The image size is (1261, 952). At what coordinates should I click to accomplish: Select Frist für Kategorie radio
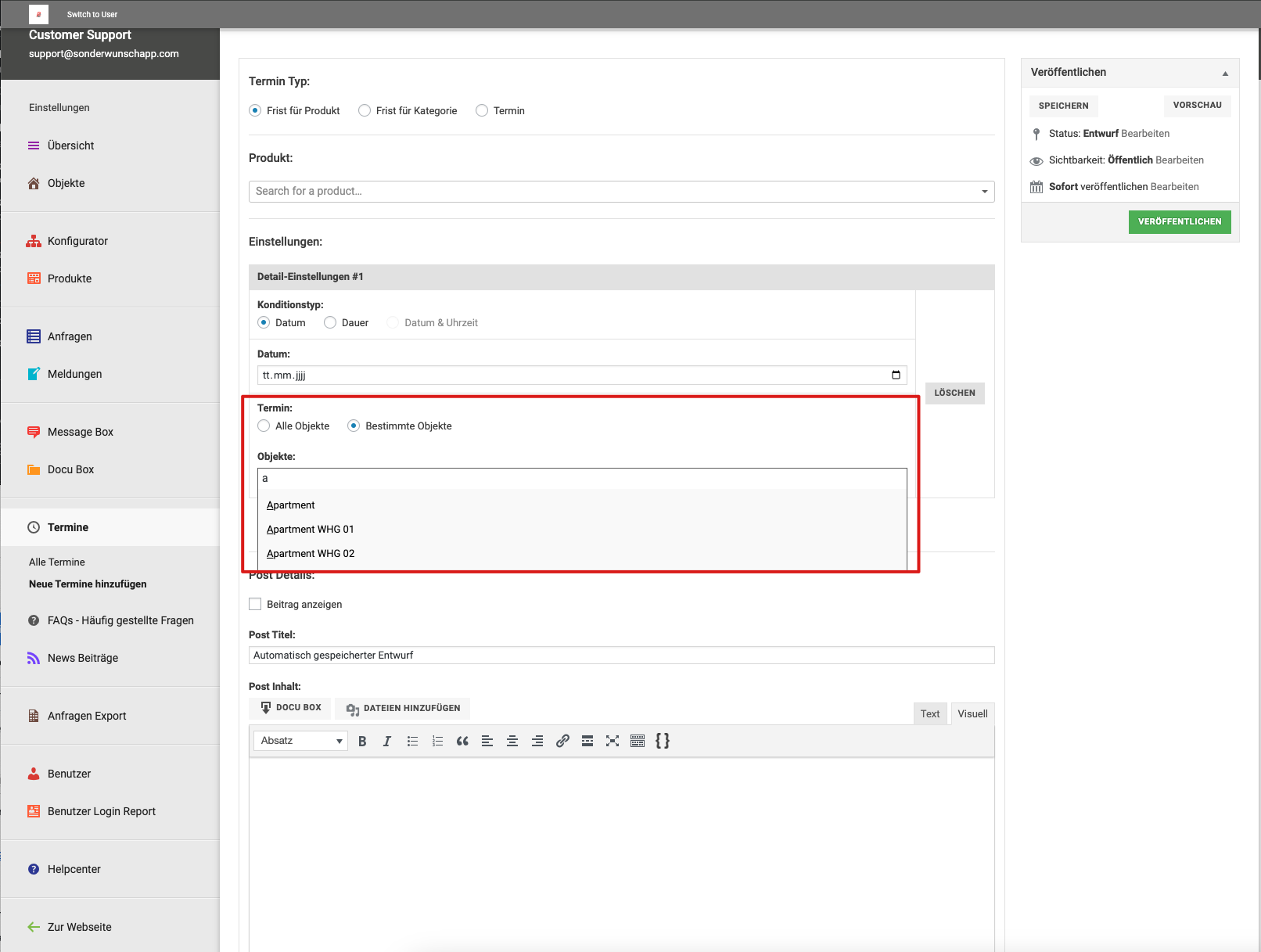(365, 110)
